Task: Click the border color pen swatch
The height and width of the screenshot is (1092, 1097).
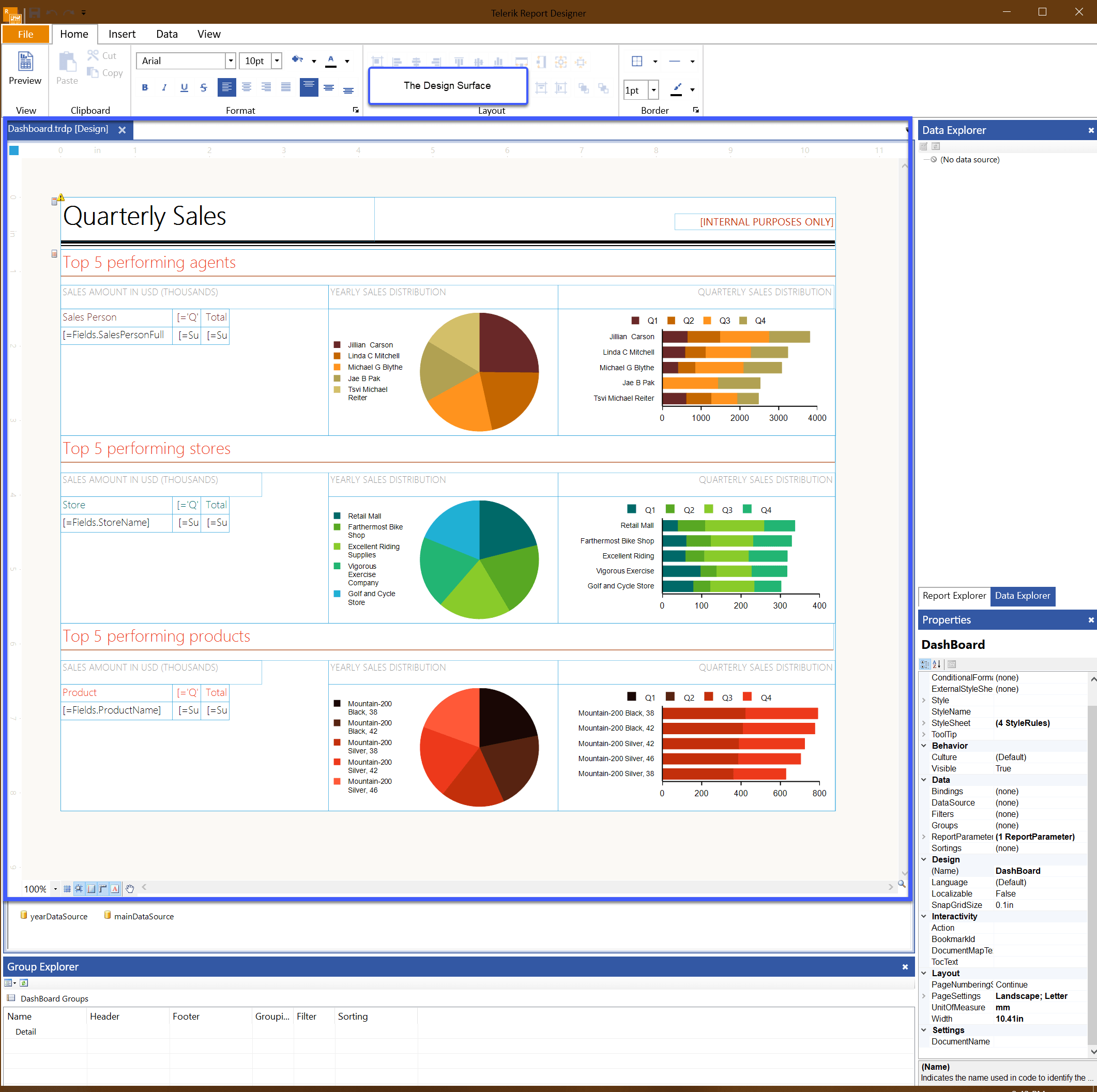Action: click(x=676, y=89)
